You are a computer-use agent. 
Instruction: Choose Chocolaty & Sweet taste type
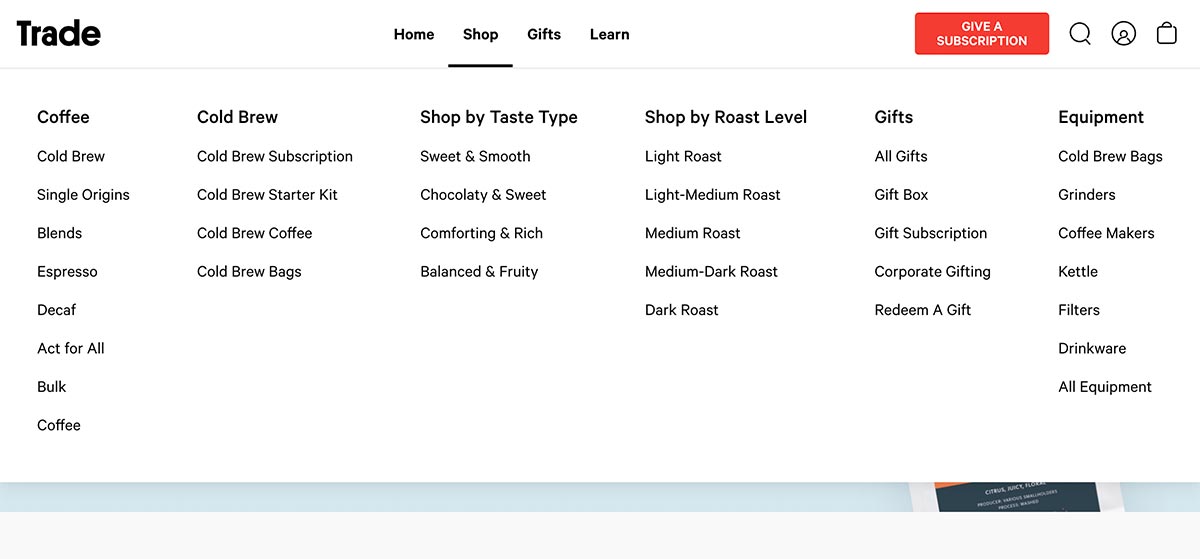(x=483, y=195)
